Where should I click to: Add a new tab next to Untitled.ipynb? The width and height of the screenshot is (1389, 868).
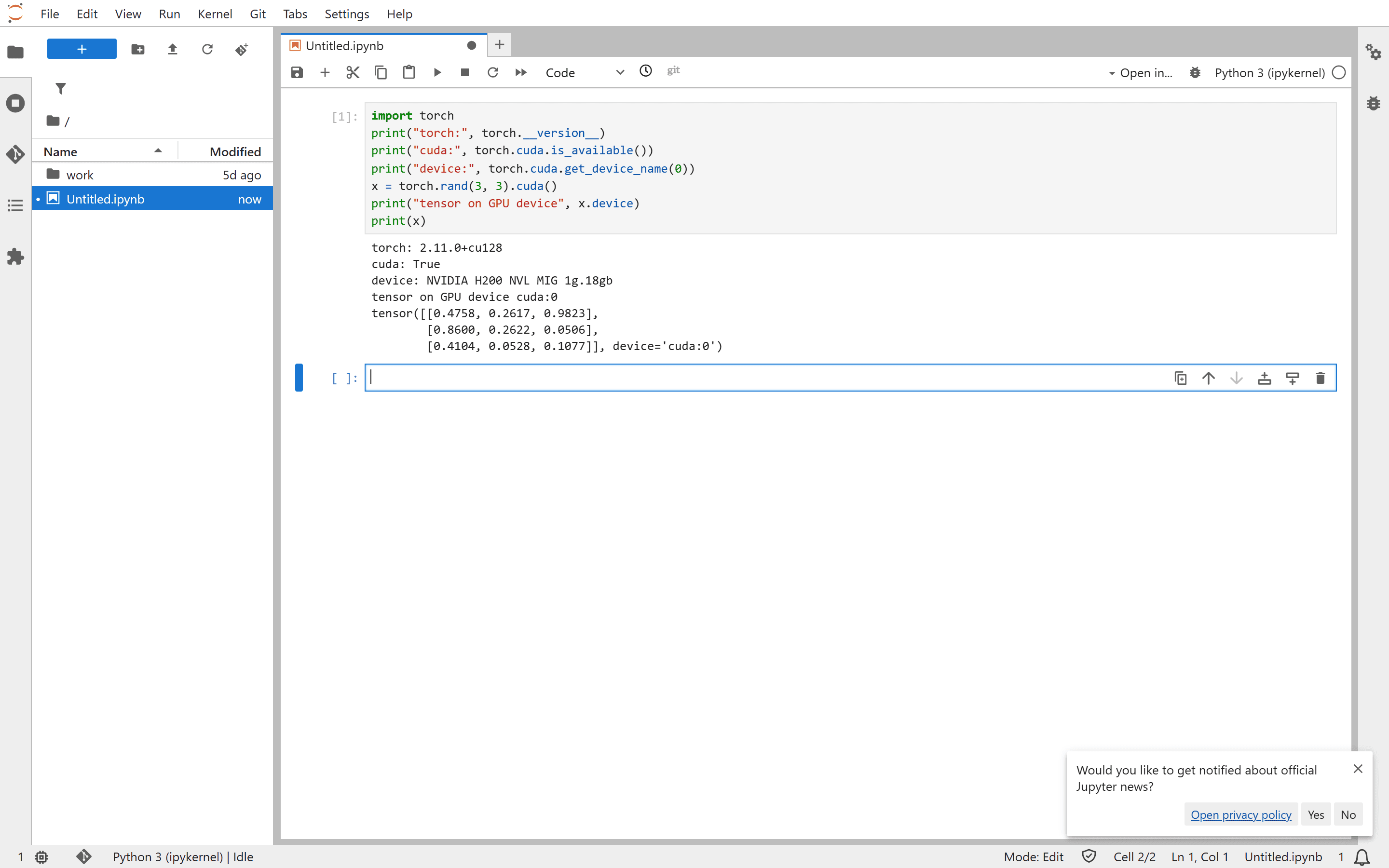pos(499,45)
